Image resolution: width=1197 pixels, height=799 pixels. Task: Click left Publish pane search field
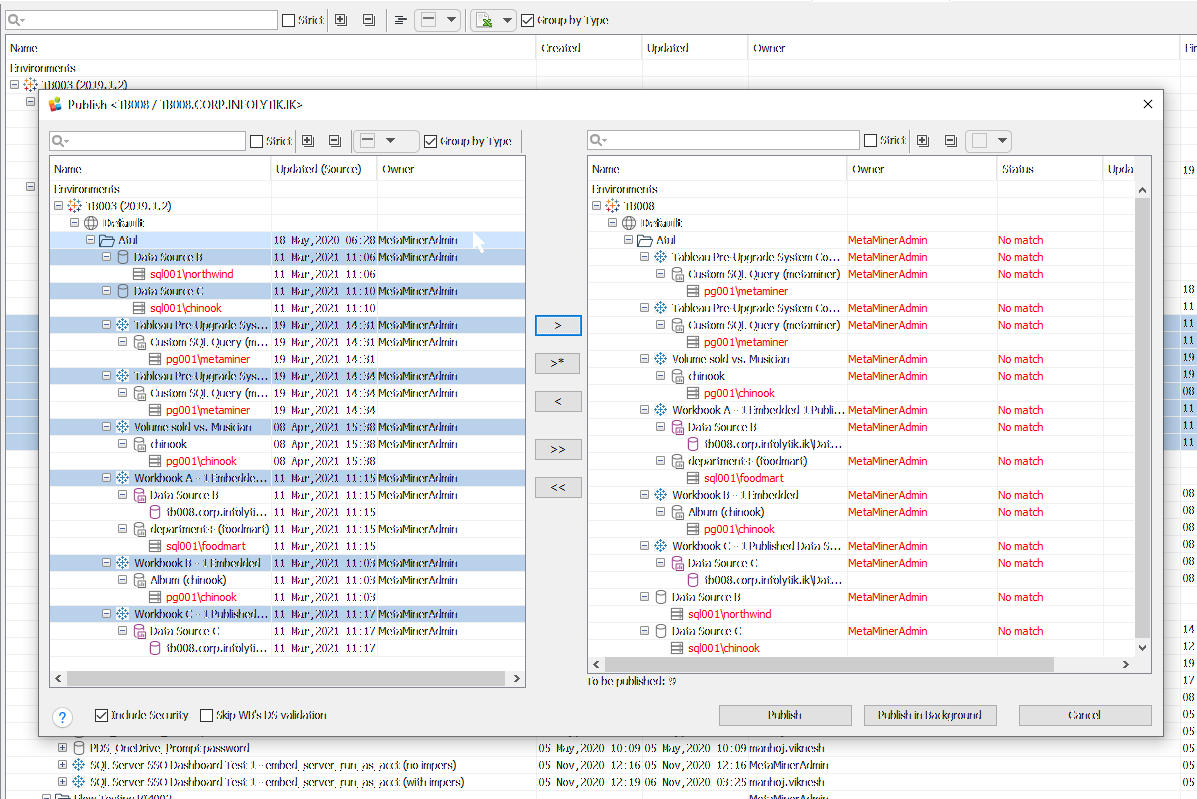coord(148,141)
